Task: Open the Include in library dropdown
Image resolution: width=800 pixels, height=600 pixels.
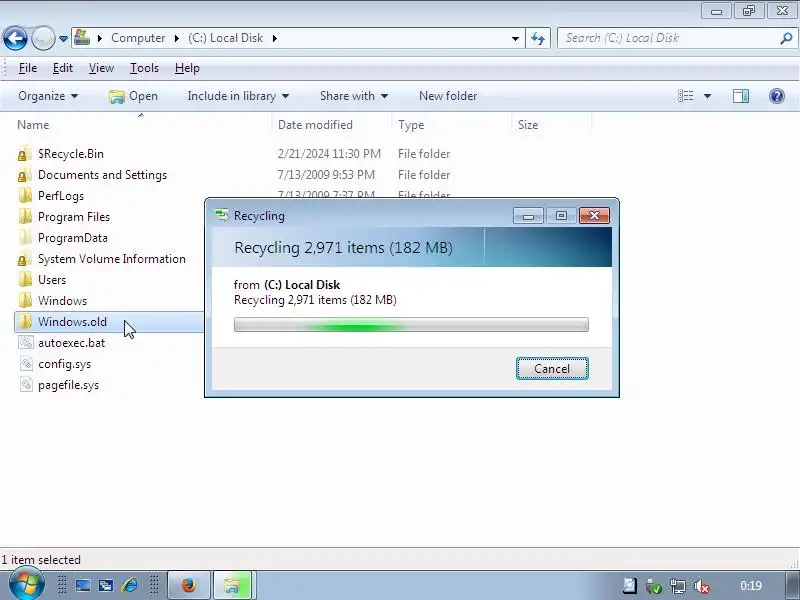Action: pos(238,96)
